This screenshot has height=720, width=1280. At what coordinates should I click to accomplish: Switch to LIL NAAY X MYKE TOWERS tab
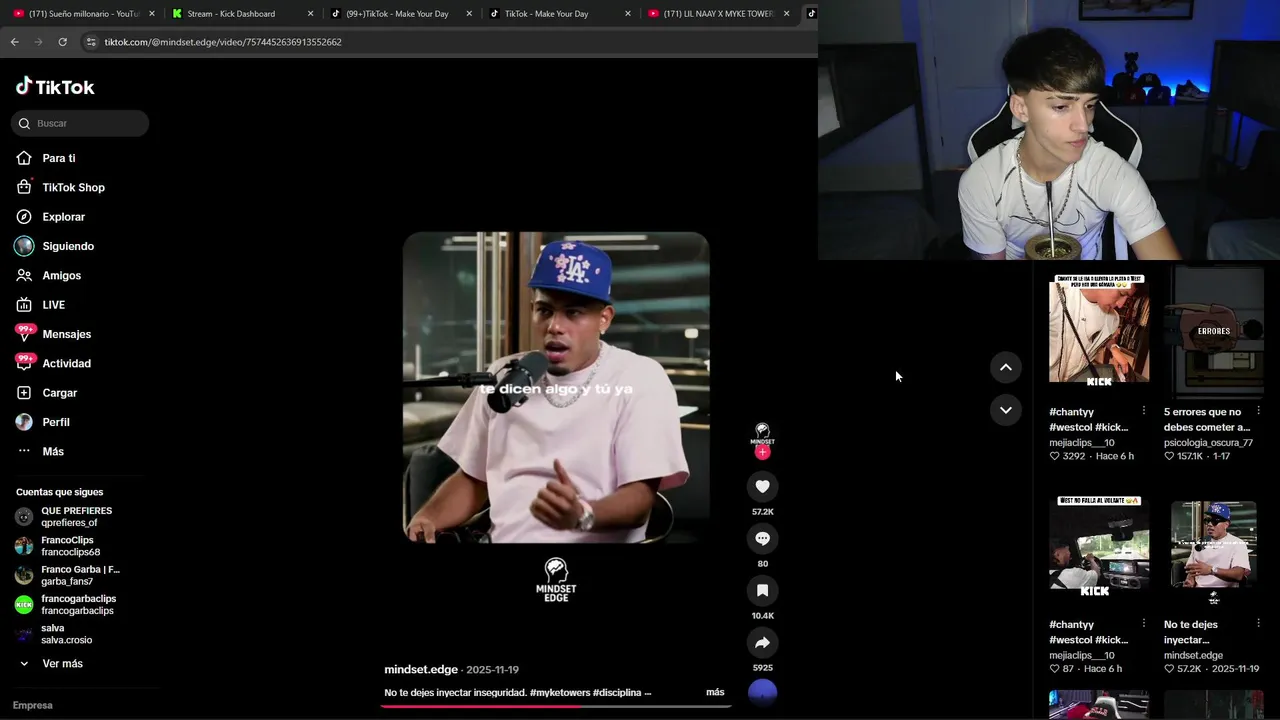(718, 14)
